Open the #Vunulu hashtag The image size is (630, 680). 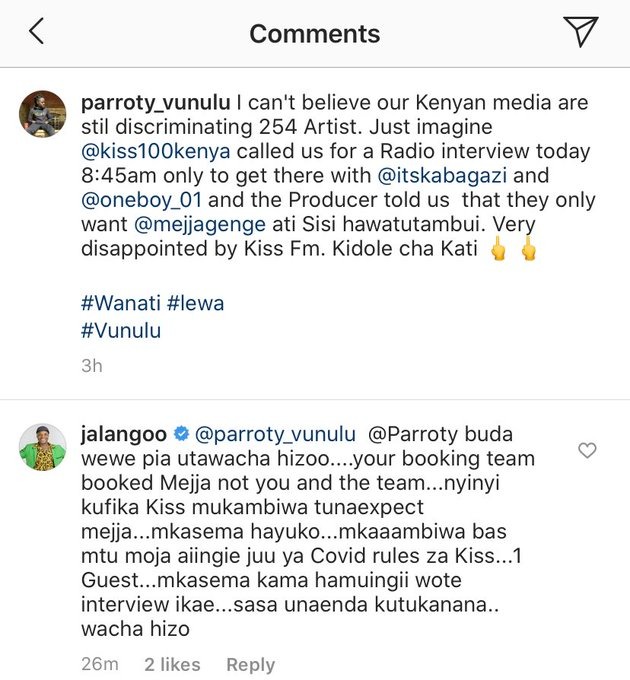coord(121,330)
